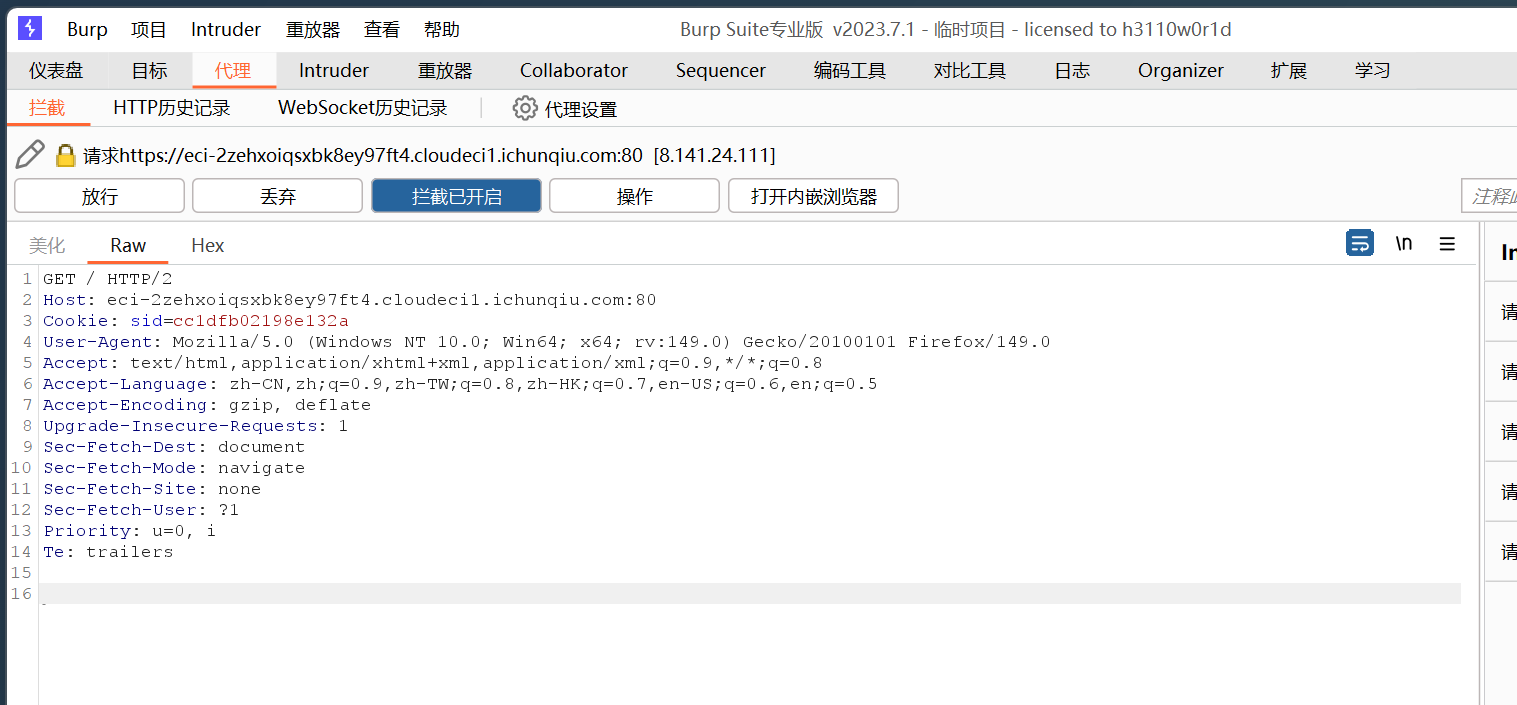Click the 打开内嵌浏览器 button
The width and height of the screenshot is (1517, 705).
tap(813, 196)
